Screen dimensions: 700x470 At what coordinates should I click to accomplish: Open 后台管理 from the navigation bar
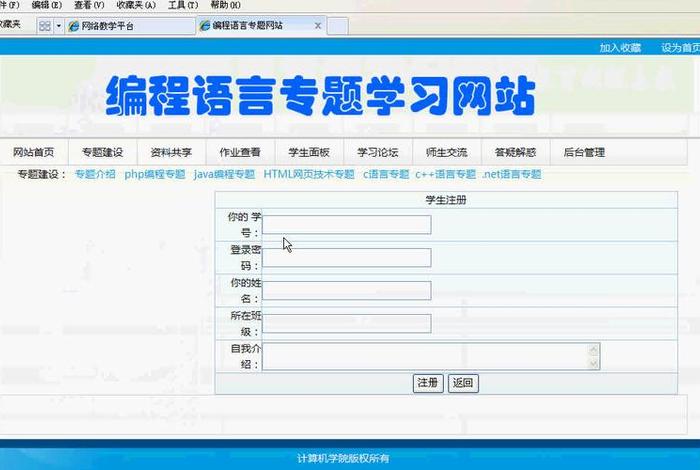click(x=583, y=153)
